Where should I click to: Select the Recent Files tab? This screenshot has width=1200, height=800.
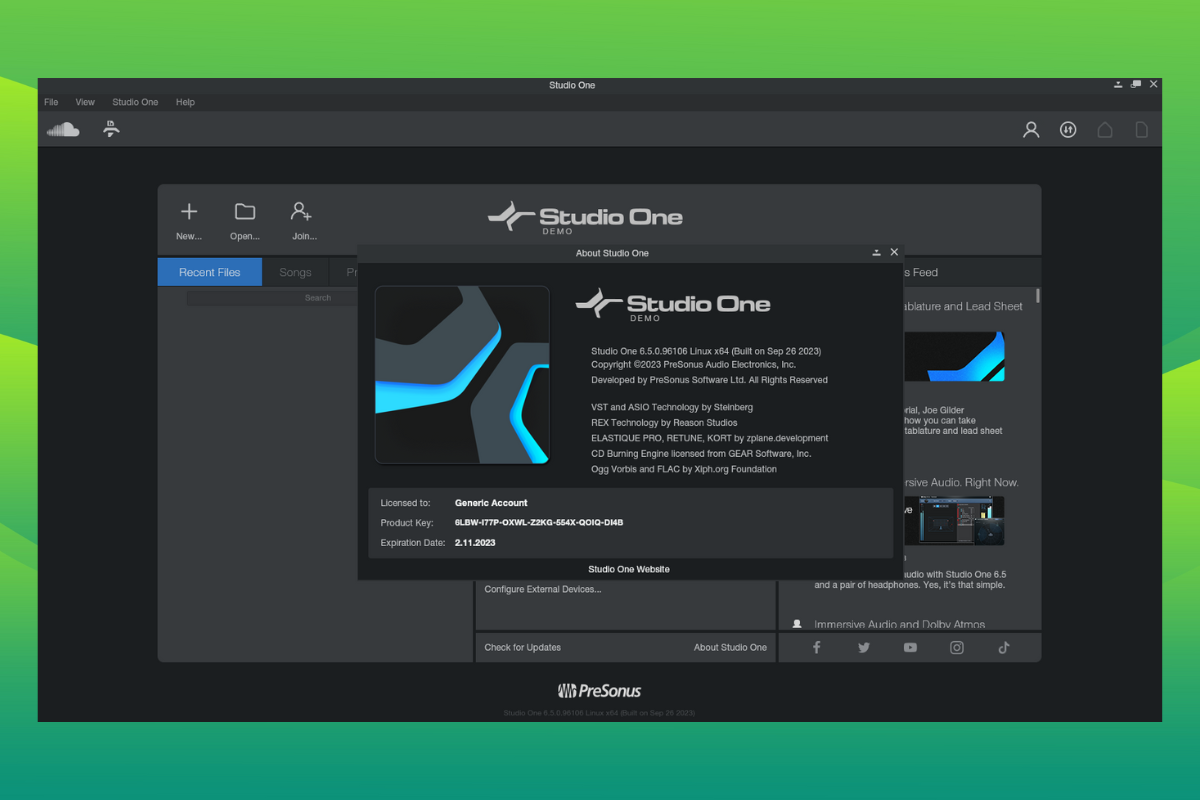click(x=209, y=271)
